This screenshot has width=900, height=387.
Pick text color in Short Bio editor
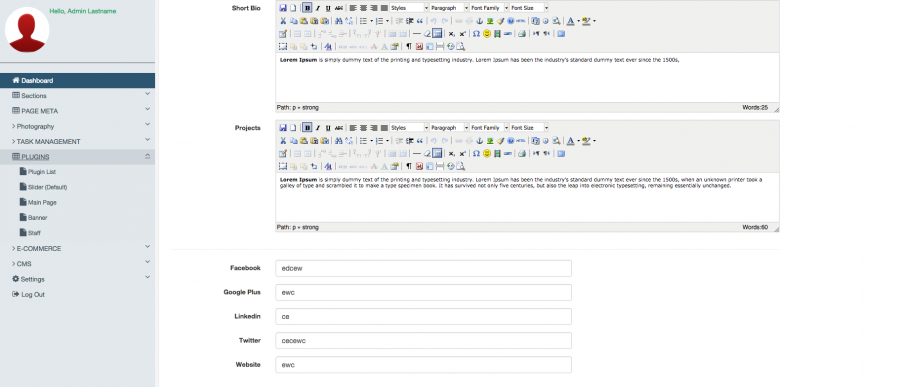pyautogui.click(x=571, y=21)
